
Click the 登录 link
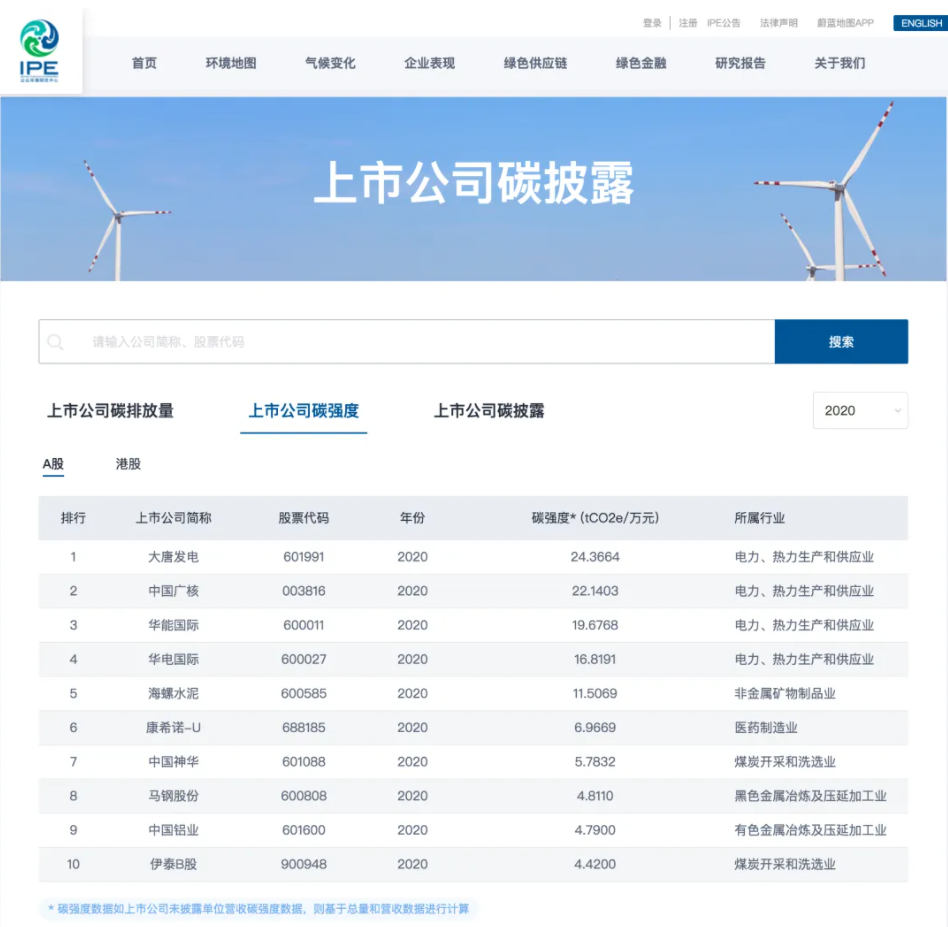pos(652,23)
